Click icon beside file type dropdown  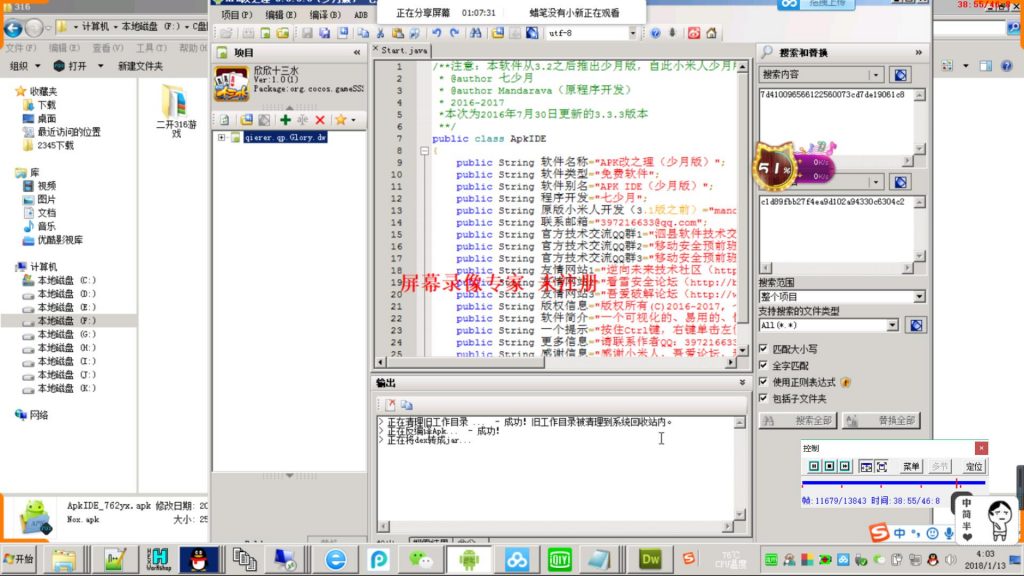pos(916,325)
